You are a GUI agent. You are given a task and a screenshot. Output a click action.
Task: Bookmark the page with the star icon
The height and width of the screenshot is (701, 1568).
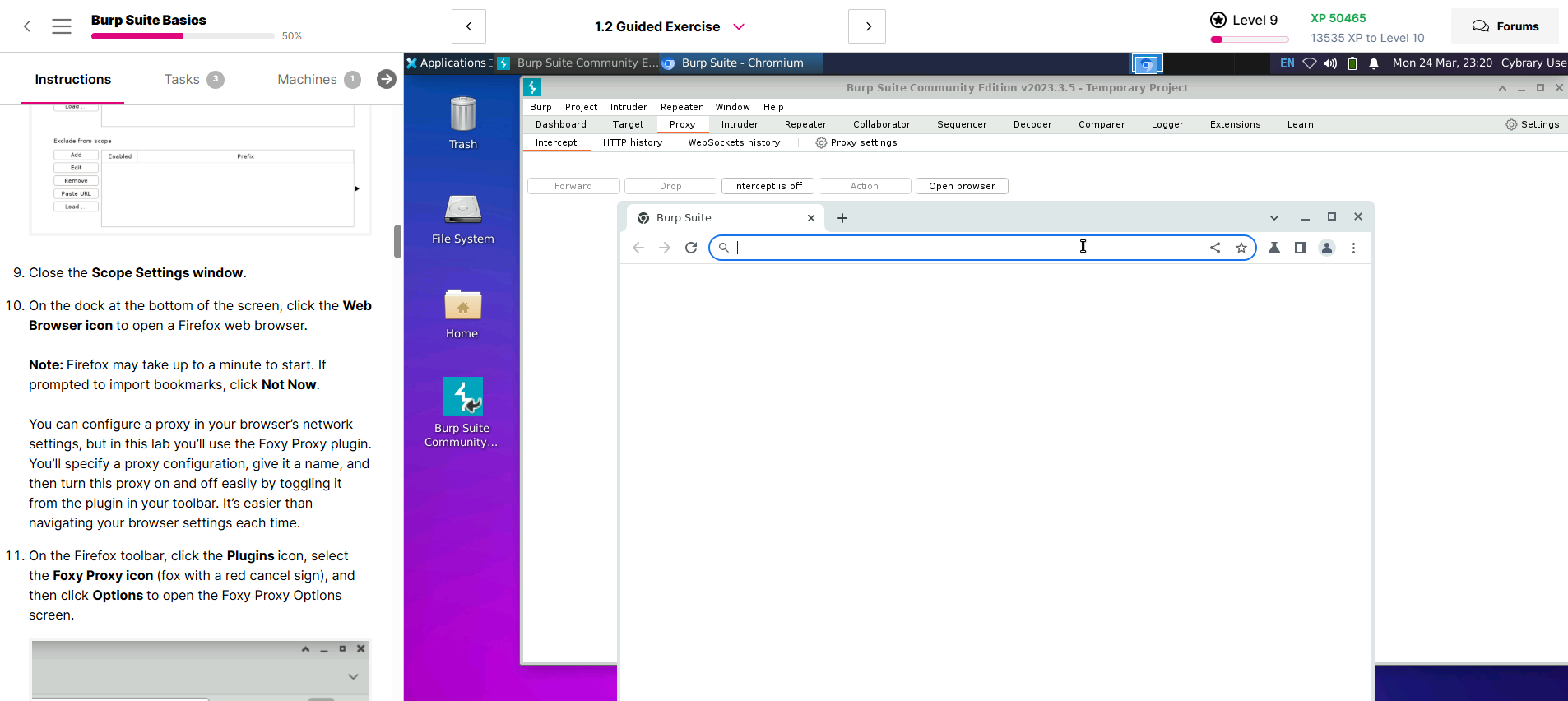click(1241, 248)
